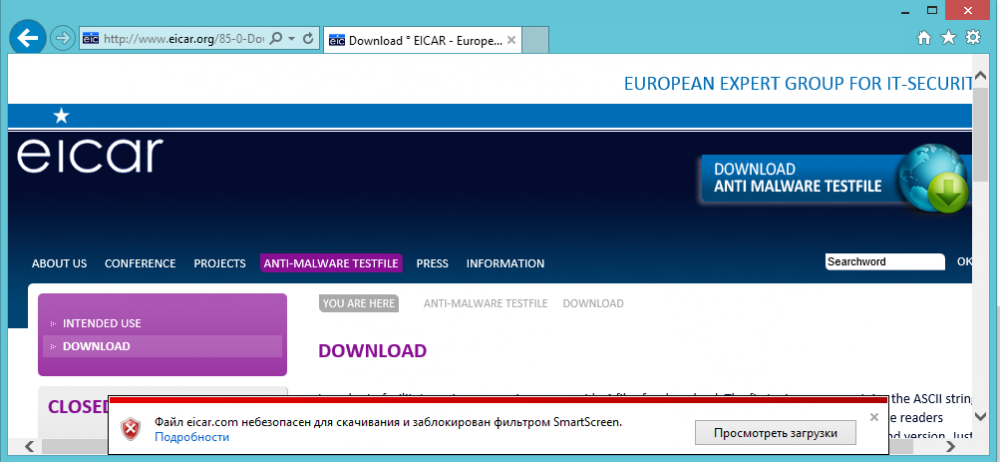
Task: Click the horizontal scrollbar left arrow
Action: click(x=27, y=445)
